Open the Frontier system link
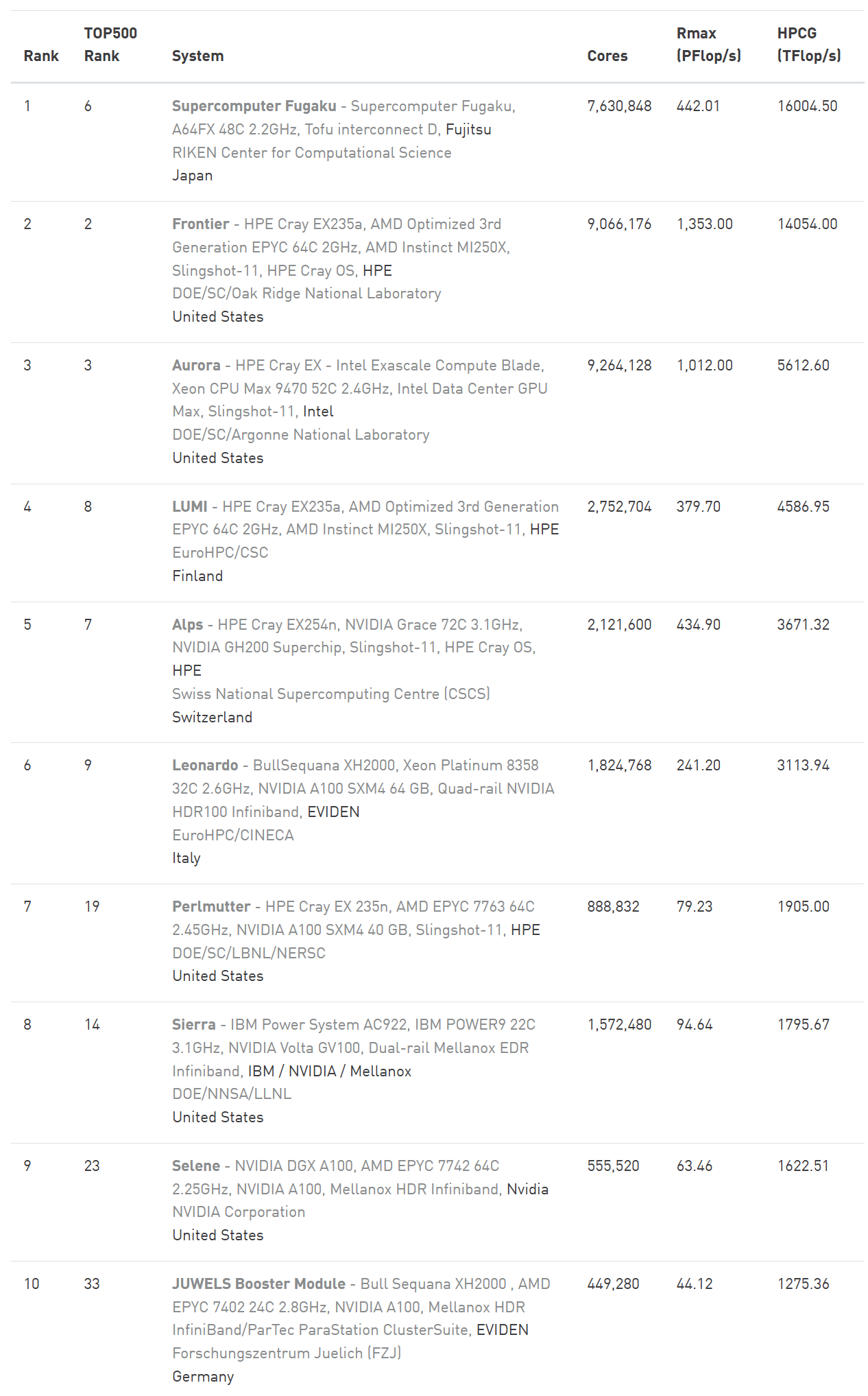 click(x=200, y=224)
